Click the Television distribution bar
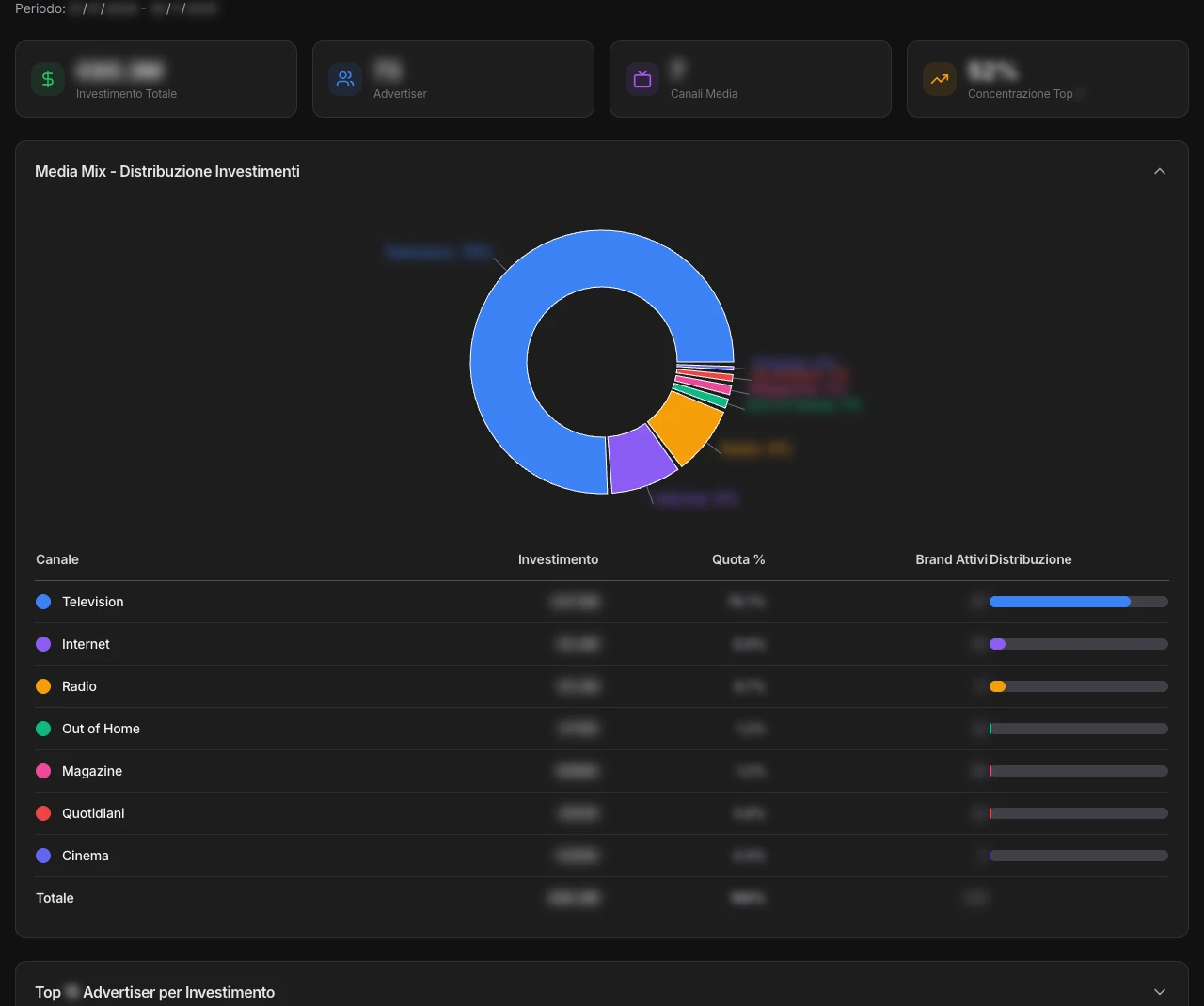 pos(1079,602)
